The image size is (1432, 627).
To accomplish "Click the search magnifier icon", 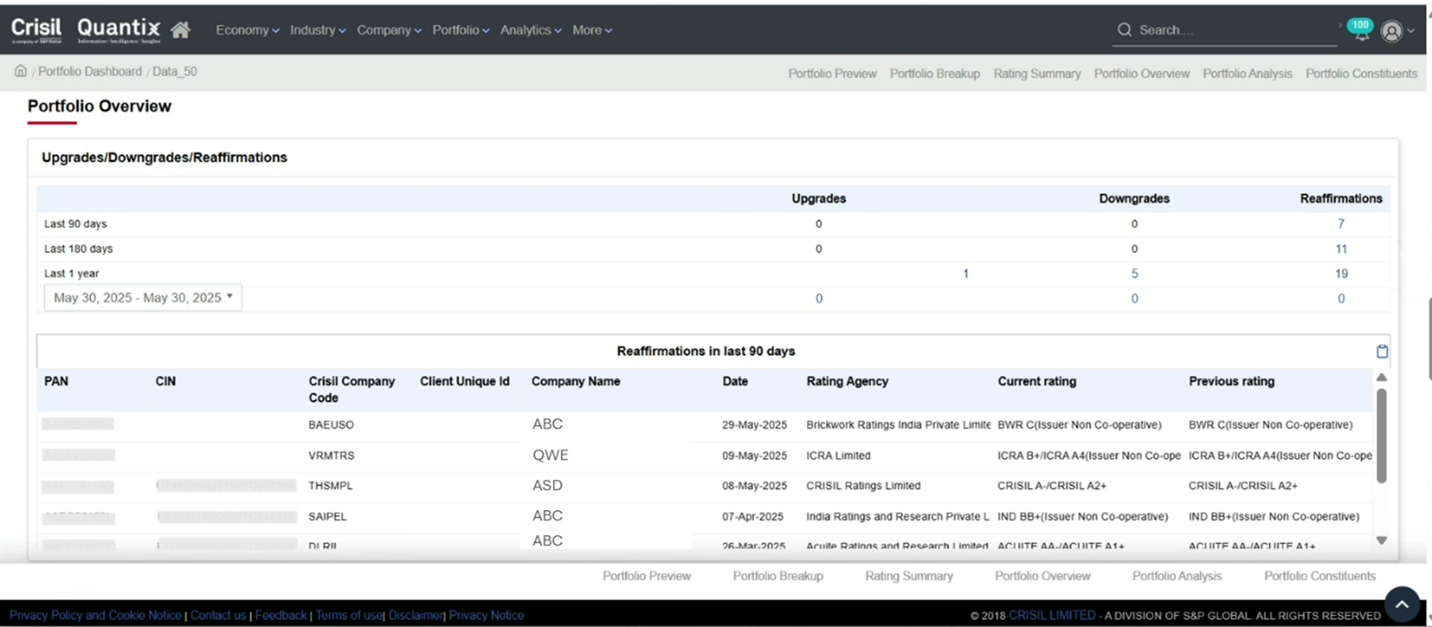I will click(x=1125, y=30).
